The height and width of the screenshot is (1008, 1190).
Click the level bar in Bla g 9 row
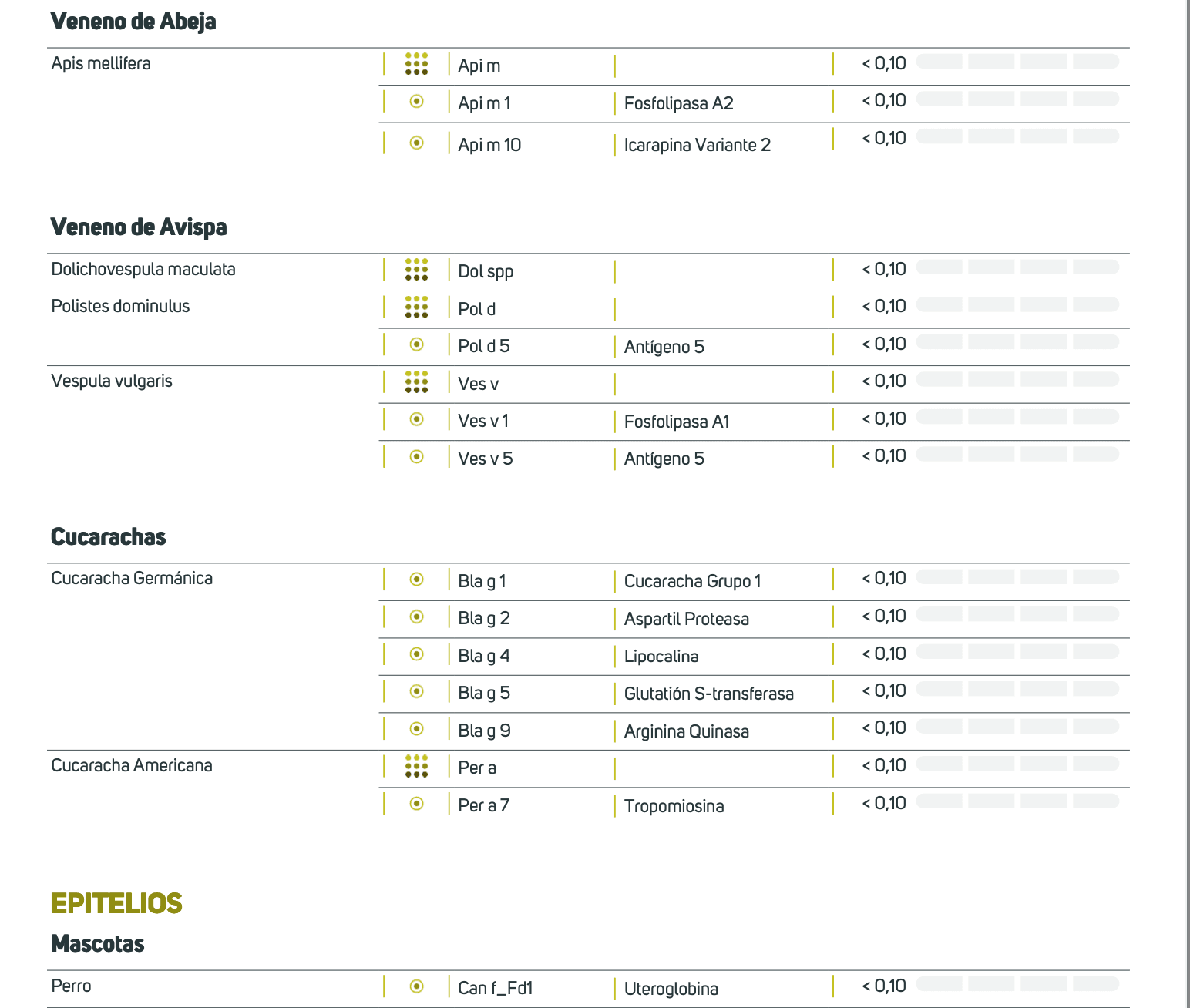pyautogui.click(x=1017, y=727)
